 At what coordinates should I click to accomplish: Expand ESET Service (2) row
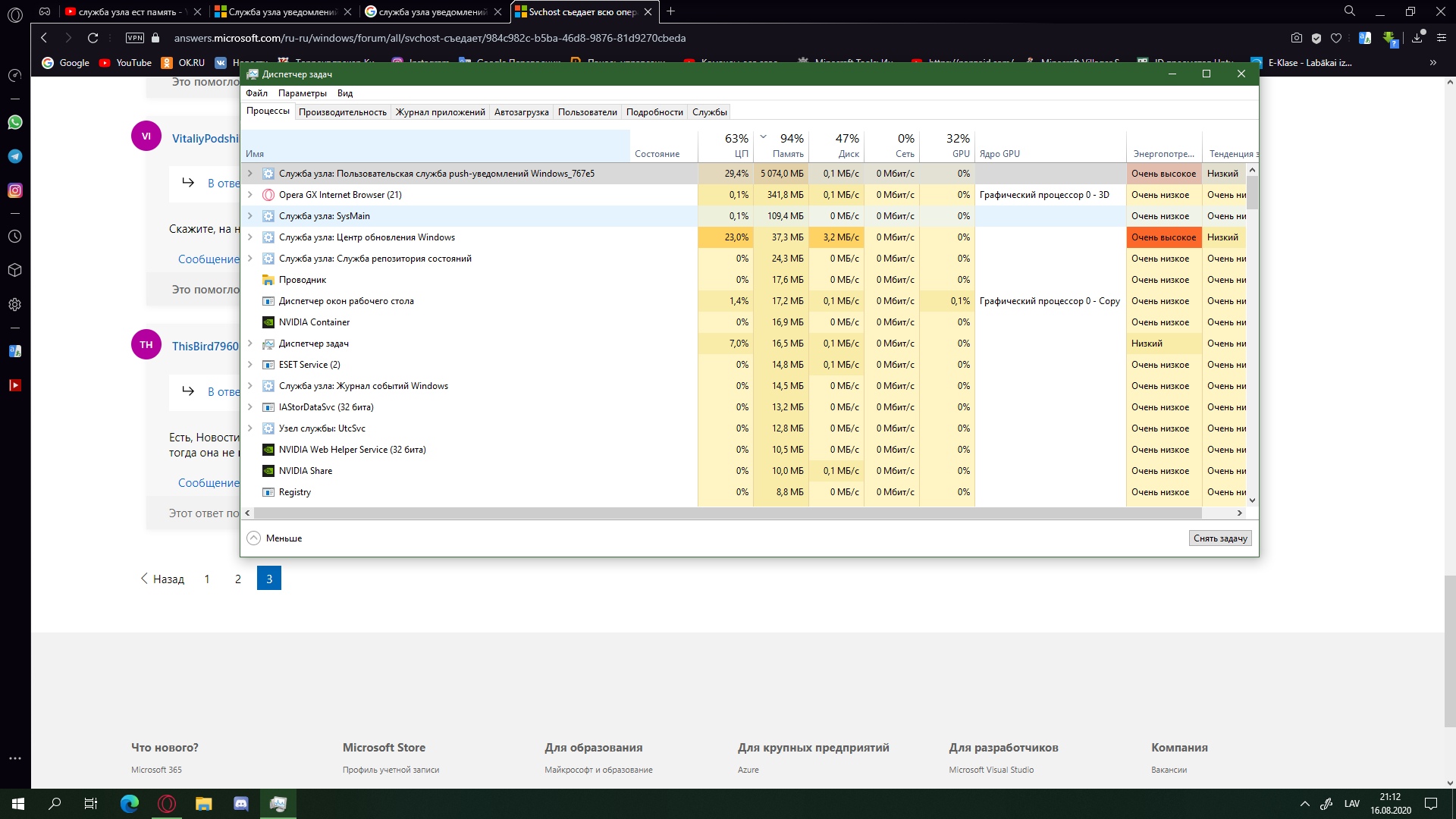pos(250,365)
